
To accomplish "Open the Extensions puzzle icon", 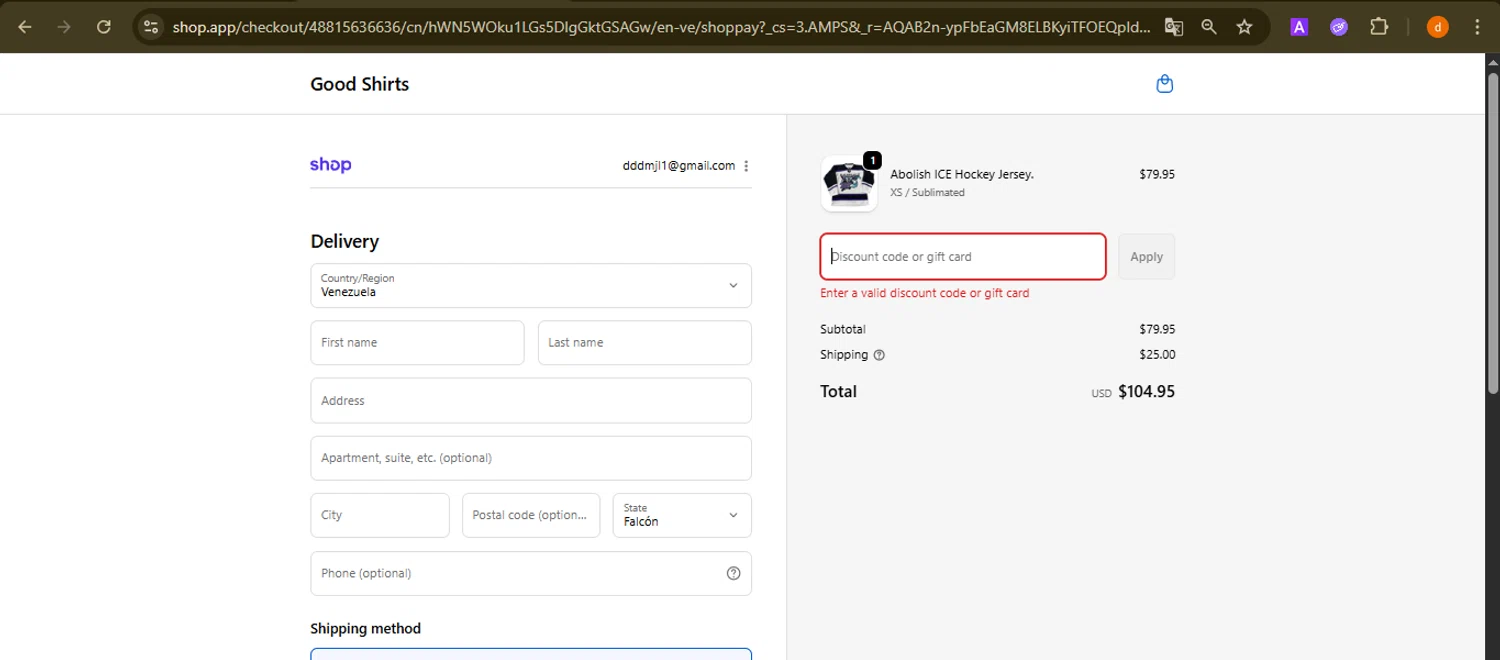I will (x=1379, y=27).
